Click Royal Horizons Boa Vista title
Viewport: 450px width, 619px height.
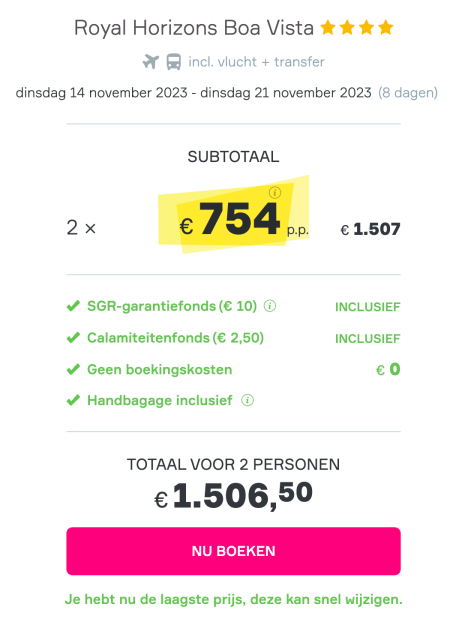tap(194, 28)
